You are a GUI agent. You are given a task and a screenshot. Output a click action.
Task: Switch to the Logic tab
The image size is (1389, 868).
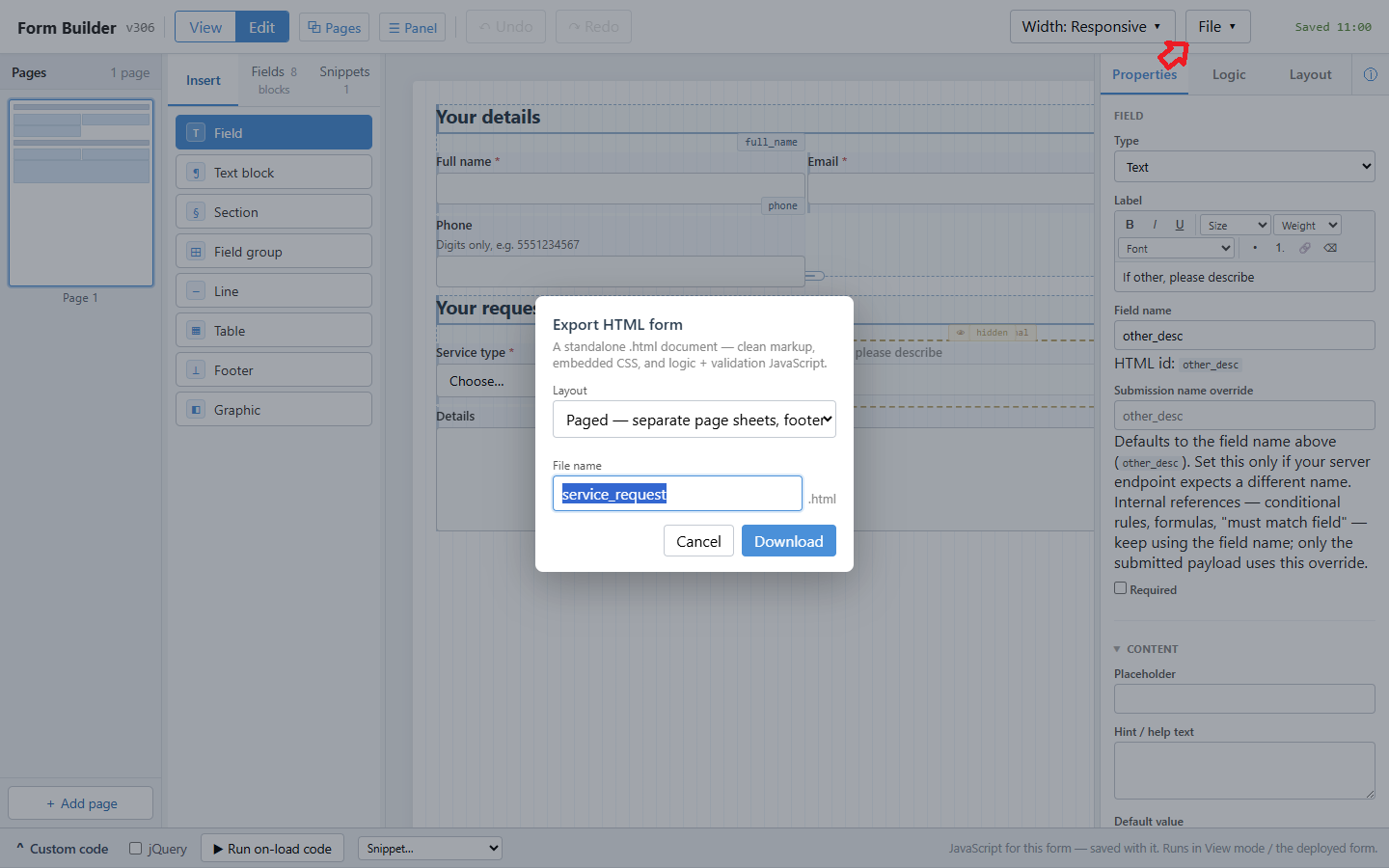coord(1229,74)
